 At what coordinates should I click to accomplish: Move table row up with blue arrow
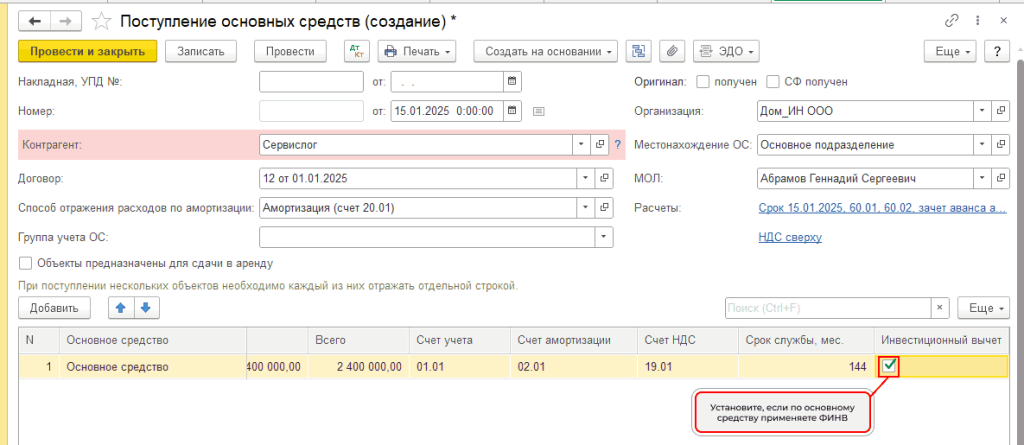(x=121, y=308)
